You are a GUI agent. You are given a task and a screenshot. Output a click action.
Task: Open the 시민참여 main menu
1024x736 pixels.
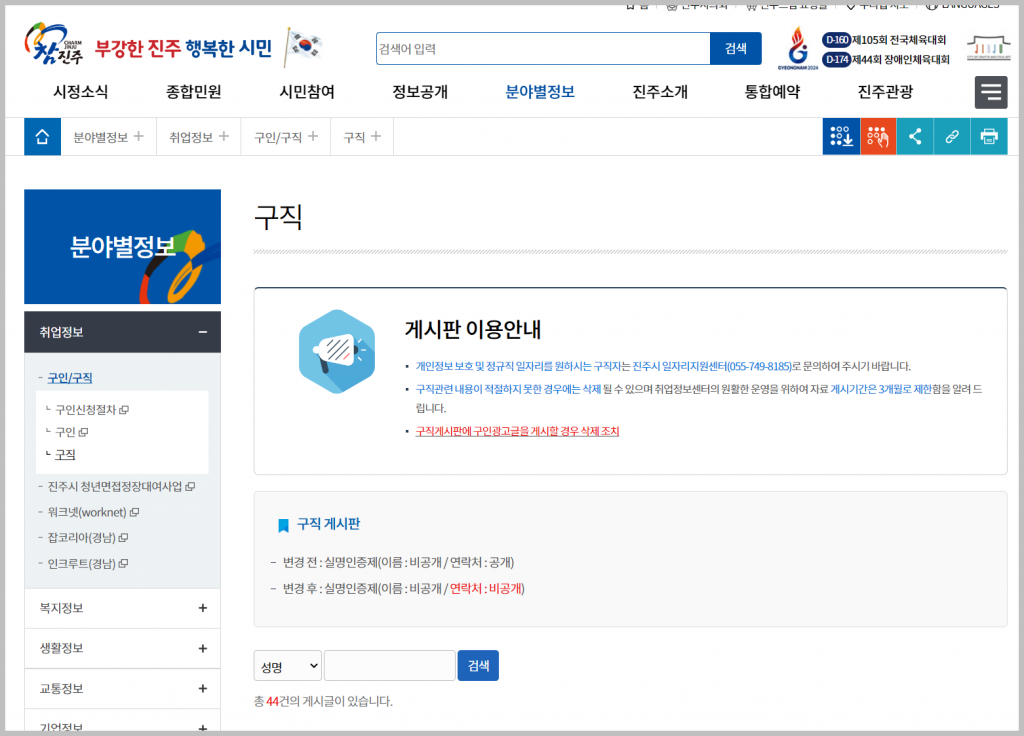tap(307, 92)
